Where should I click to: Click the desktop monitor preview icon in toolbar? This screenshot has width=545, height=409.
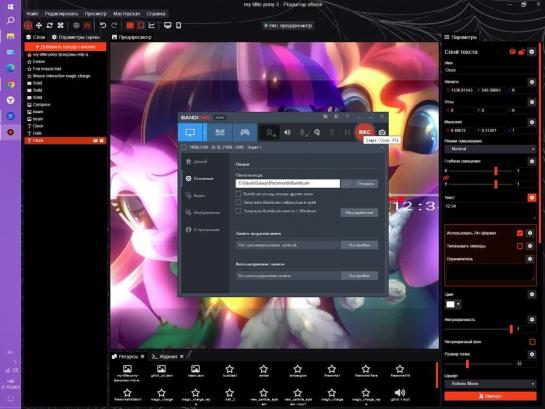click(168, 25)
